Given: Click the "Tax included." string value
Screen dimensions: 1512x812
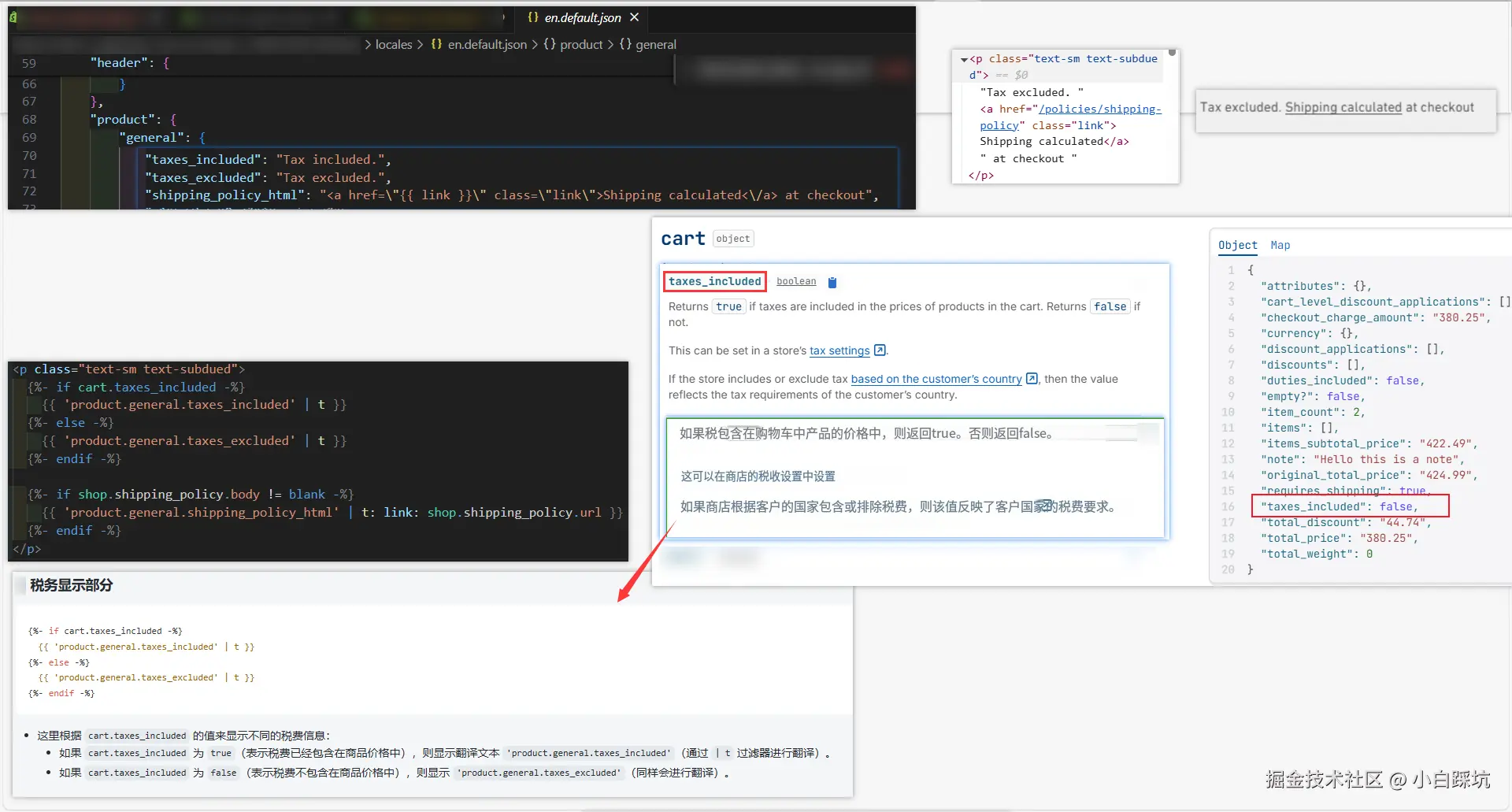Looking at the screenshot, I should [331, 160].
